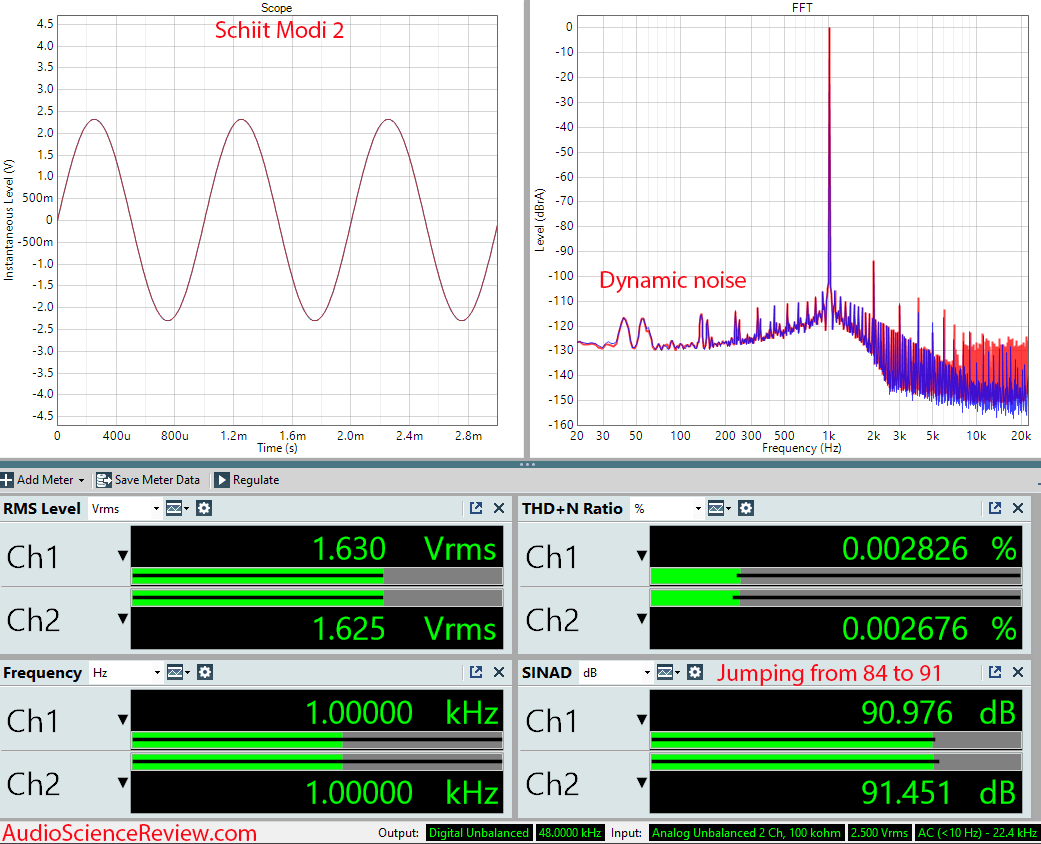Select SINAD Ch1 reading 90.976 dB
Viewport: 1041px width, 844px height.
pyautogui.click(x=938, y=713)
